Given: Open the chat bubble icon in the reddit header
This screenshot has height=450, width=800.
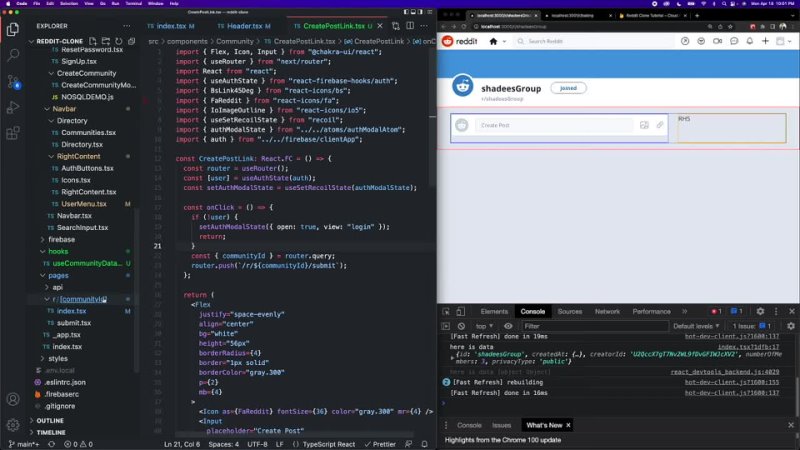Looking at the screenshot, I should (734, 41).
